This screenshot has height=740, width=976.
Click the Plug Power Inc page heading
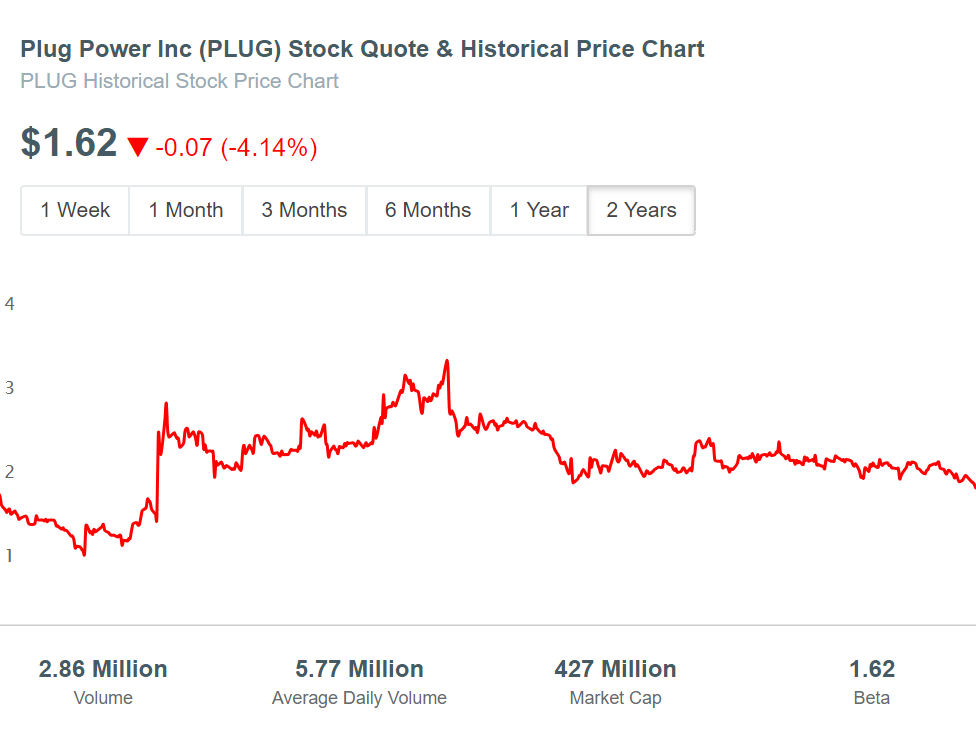click(x=362, y=48)
